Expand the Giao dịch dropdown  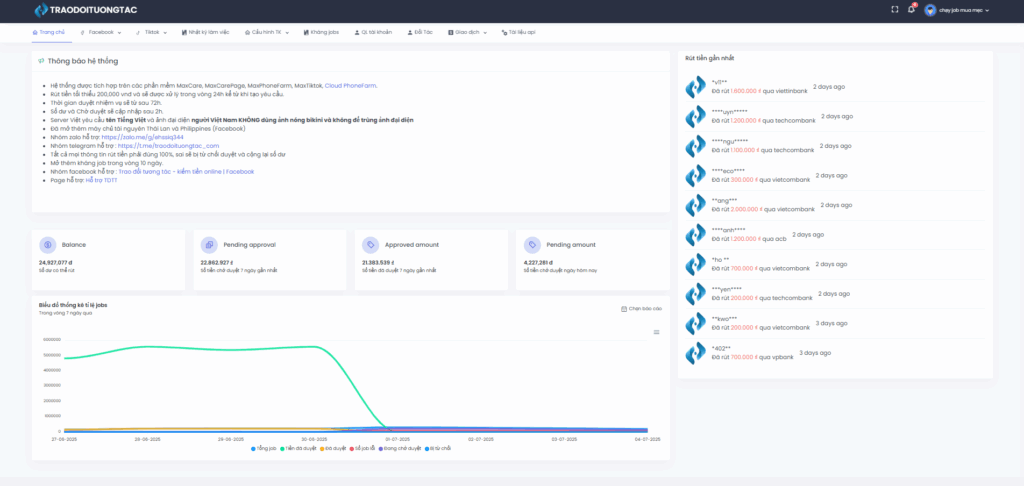[x=468, y=32]
